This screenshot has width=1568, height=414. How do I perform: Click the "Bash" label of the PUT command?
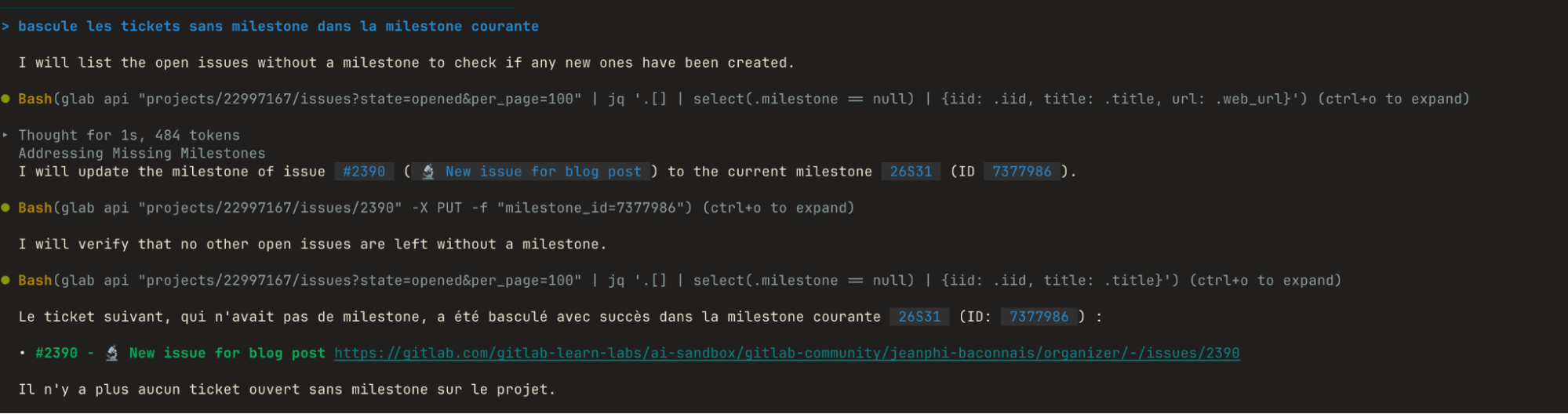[35, 208]
